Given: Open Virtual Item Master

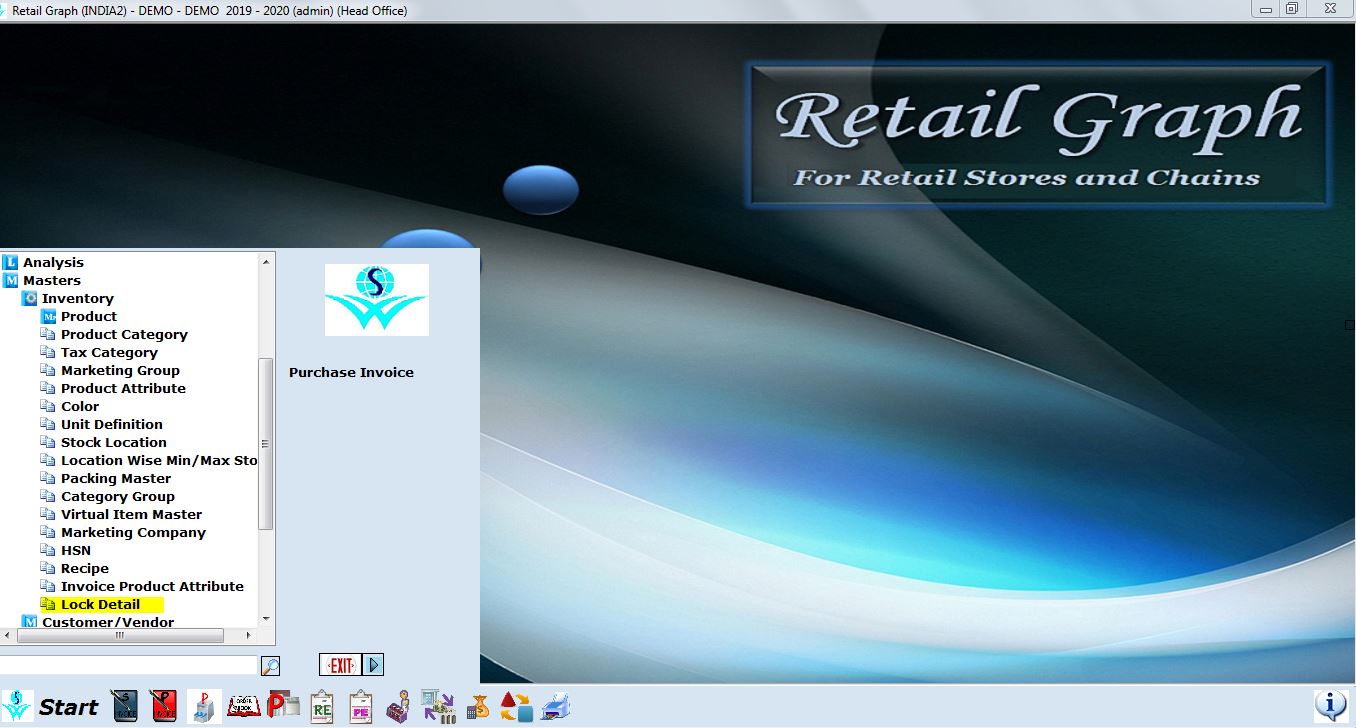Looking at the screenshot, I should [x=131, y=514].
